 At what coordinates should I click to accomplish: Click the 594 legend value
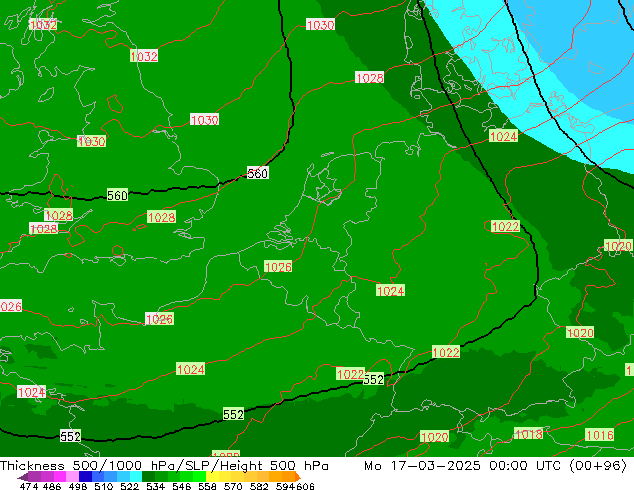[285, 486]
